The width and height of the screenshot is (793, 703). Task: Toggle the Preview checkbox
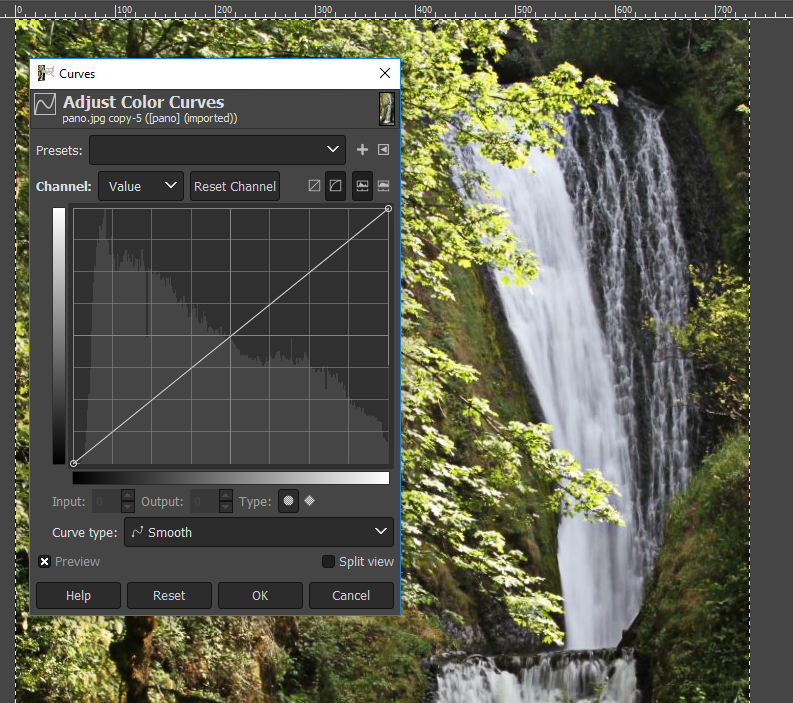pos(45,561)
